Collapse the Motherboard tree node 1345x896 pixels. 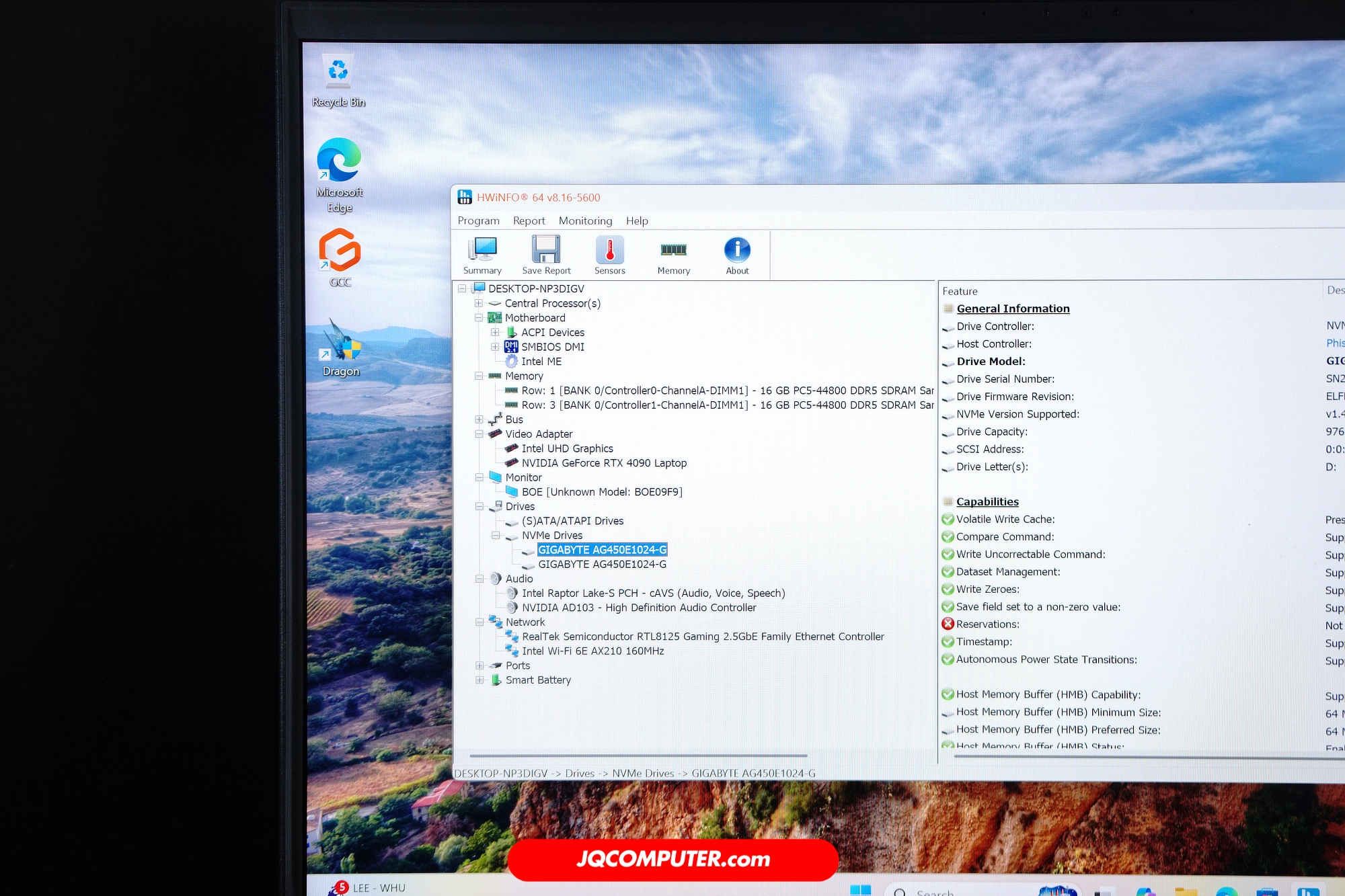(x=479, y=318)
